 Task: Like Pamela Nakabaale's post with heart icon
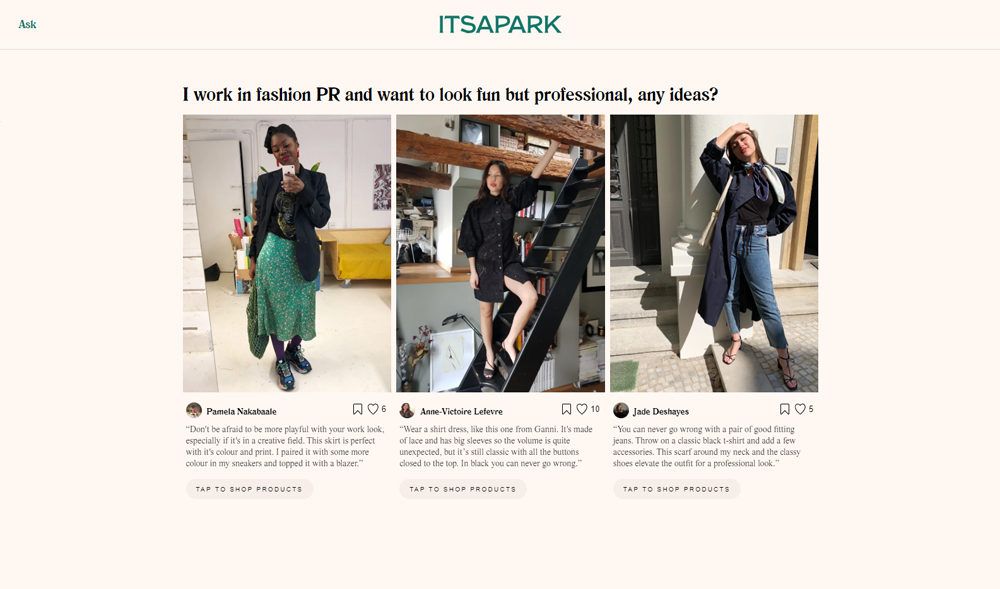pyautogui.click(x=373, y=409)
